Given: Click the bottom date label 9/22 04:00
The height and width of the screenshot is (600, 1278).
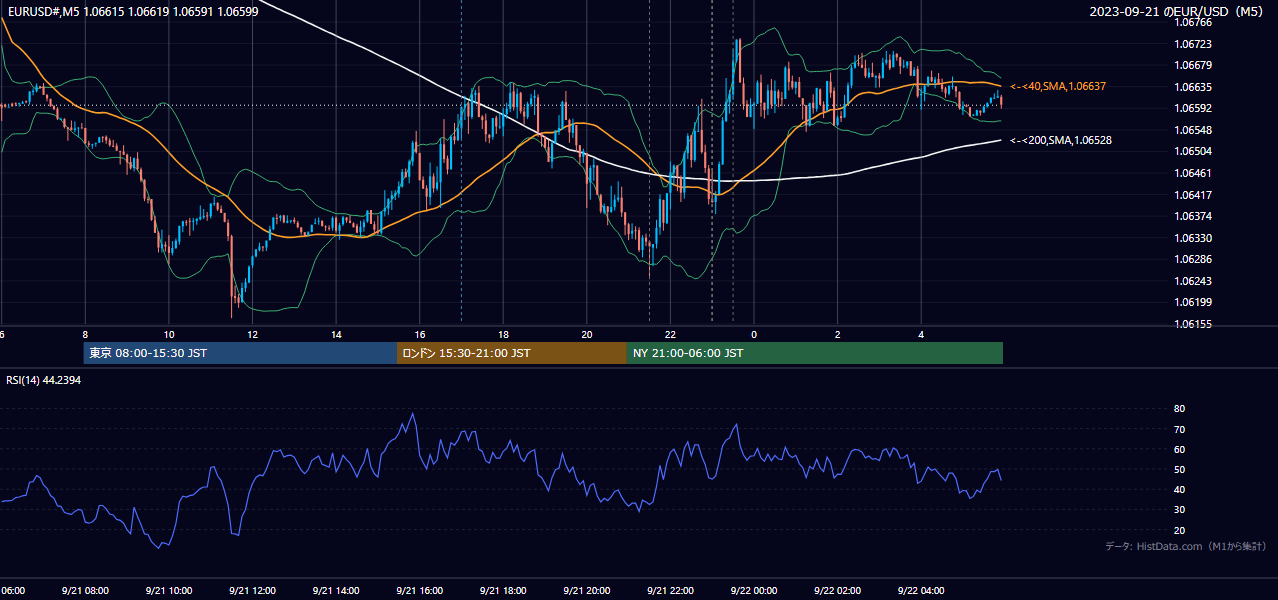Looking at the screenshot, I should click(921, 590).
